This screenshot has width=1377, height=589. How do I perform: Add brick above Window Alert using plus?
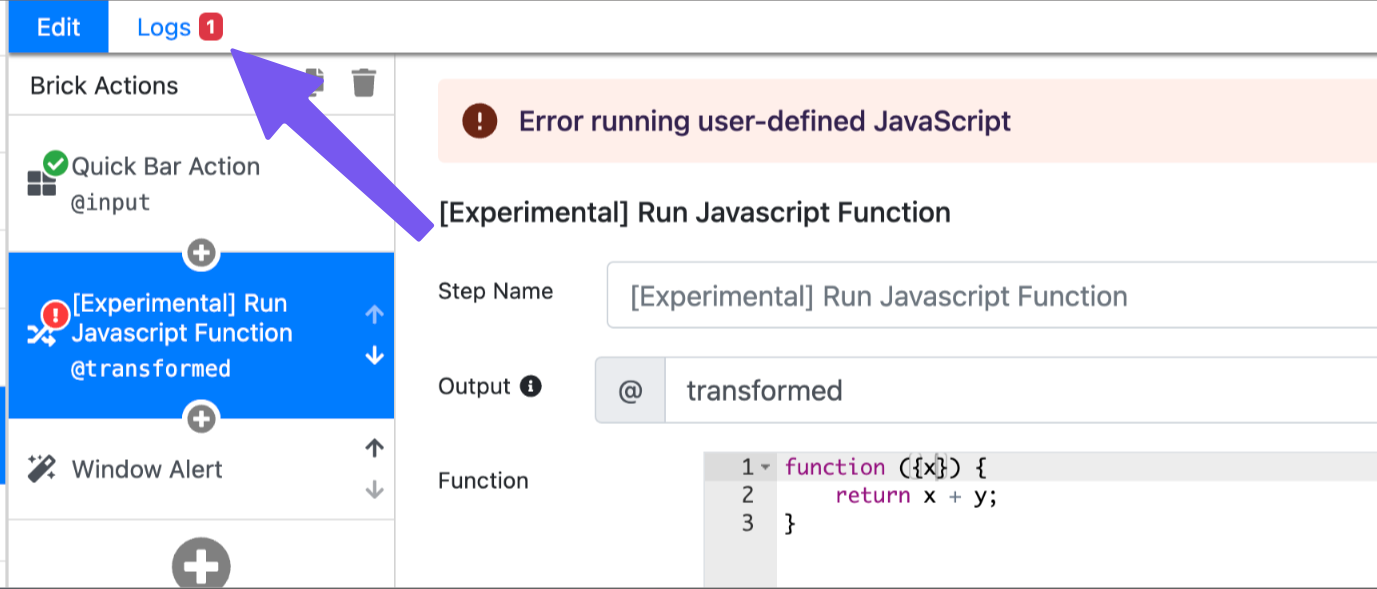coord(201,418)
